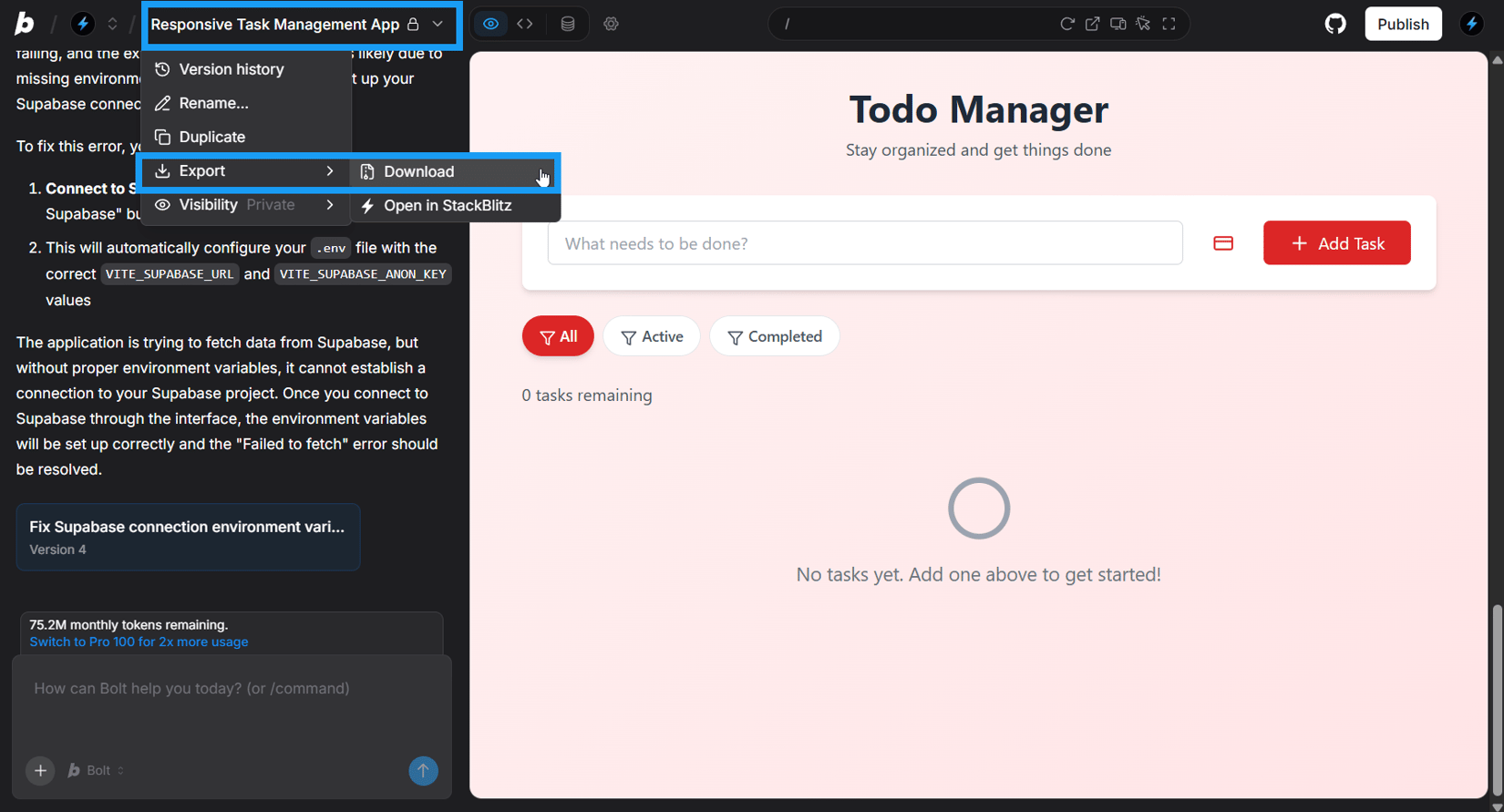Open the lightning bolt workspace icon beside the logo
The width and height of the screenshot is (1504, 812).
pyautogui.click(x=83, y=24)
